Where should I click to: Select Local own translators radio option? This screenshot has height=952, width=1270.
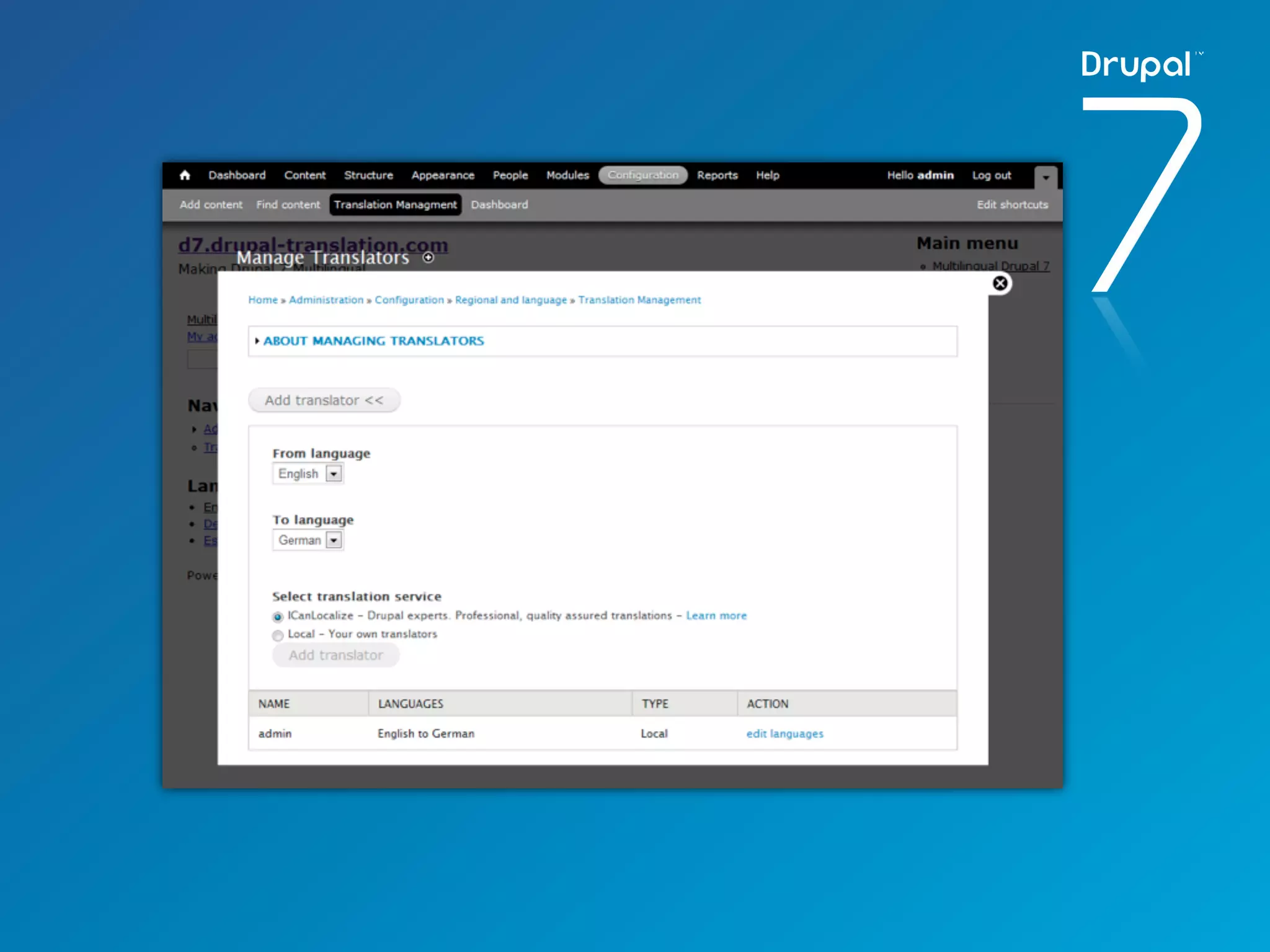coord(278,635)
